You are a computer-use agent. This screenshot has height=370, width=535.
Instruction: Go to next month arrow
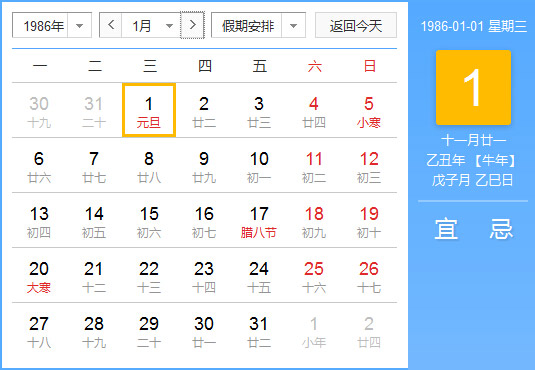(x=192, y=25)
